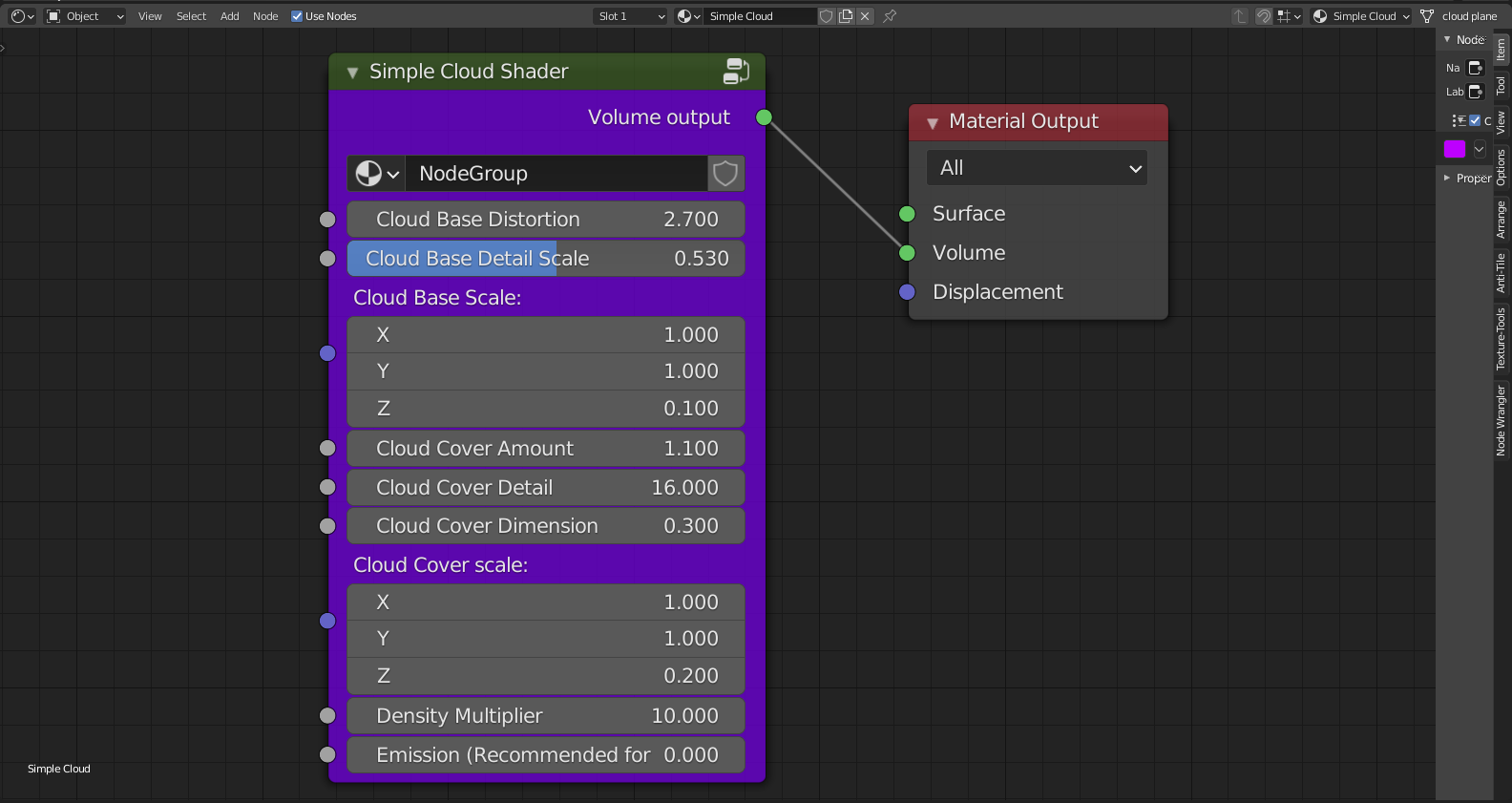The image size is (1512, 803).
Task: Open the Material Output target dropdown showing All
Action: (1037, 168)
